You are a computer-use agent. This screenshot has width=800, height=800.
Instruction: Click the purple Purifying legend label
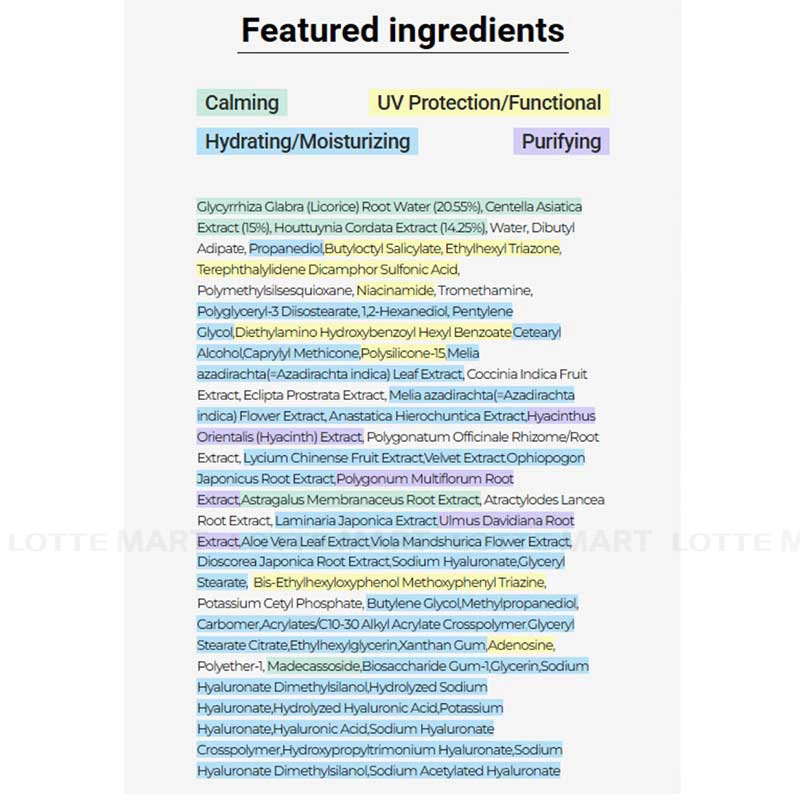click(561, 141)
